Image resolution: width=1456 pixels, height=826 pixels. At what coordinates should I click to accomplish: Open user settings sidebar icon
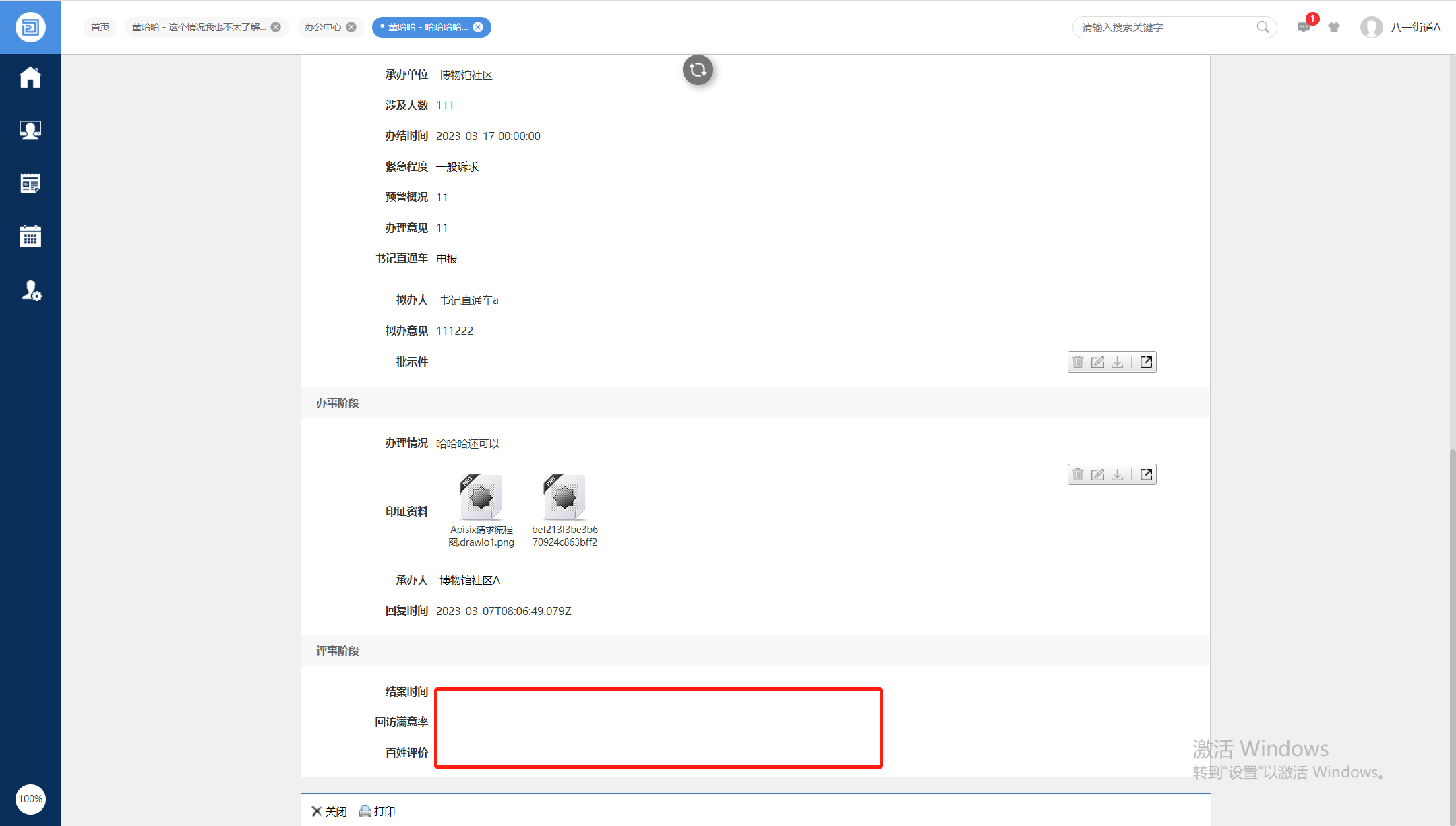click(31, 290)
